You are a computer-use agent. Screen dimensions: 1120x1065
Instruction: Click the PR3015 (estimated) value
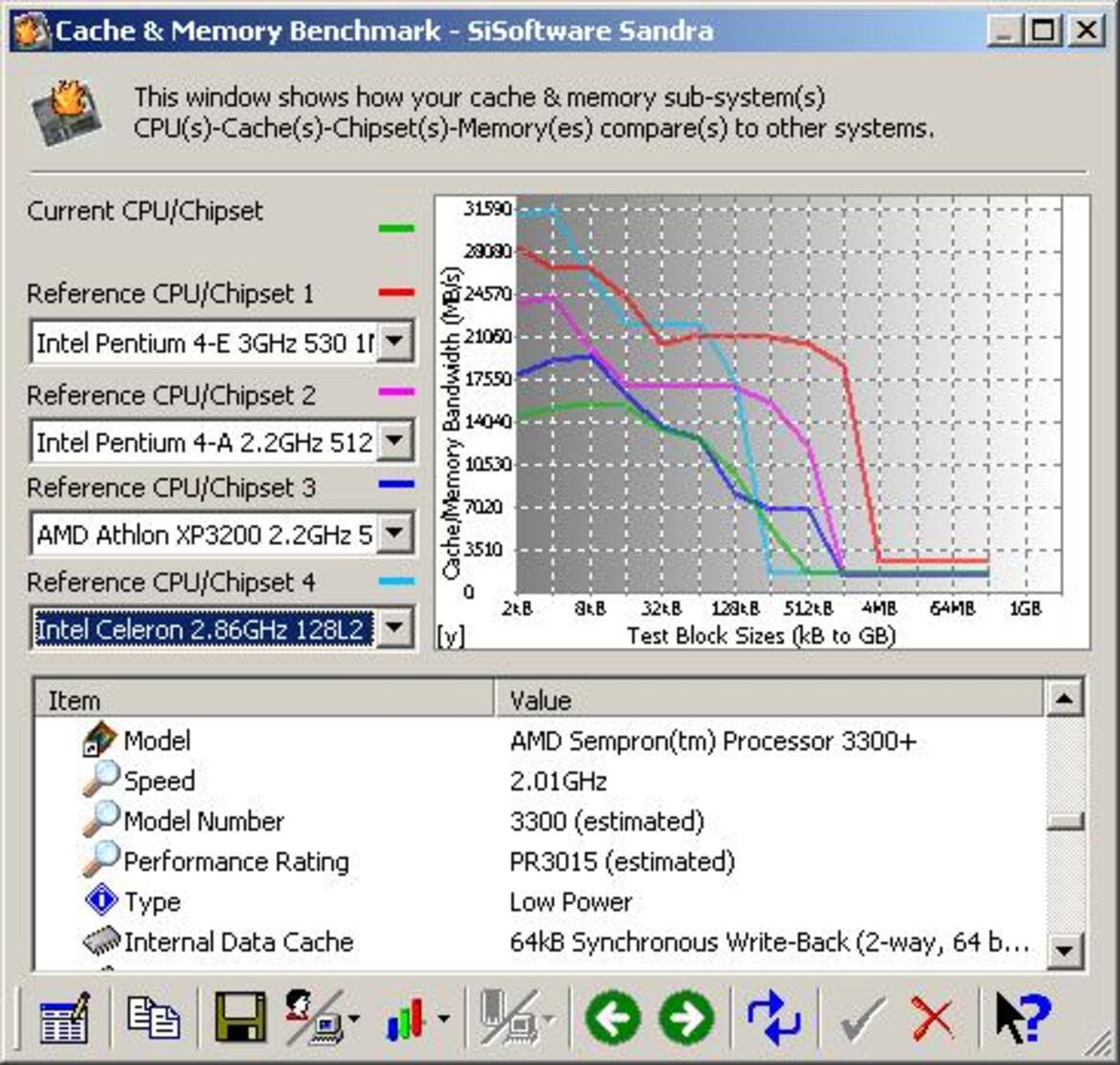coord(622,861)
